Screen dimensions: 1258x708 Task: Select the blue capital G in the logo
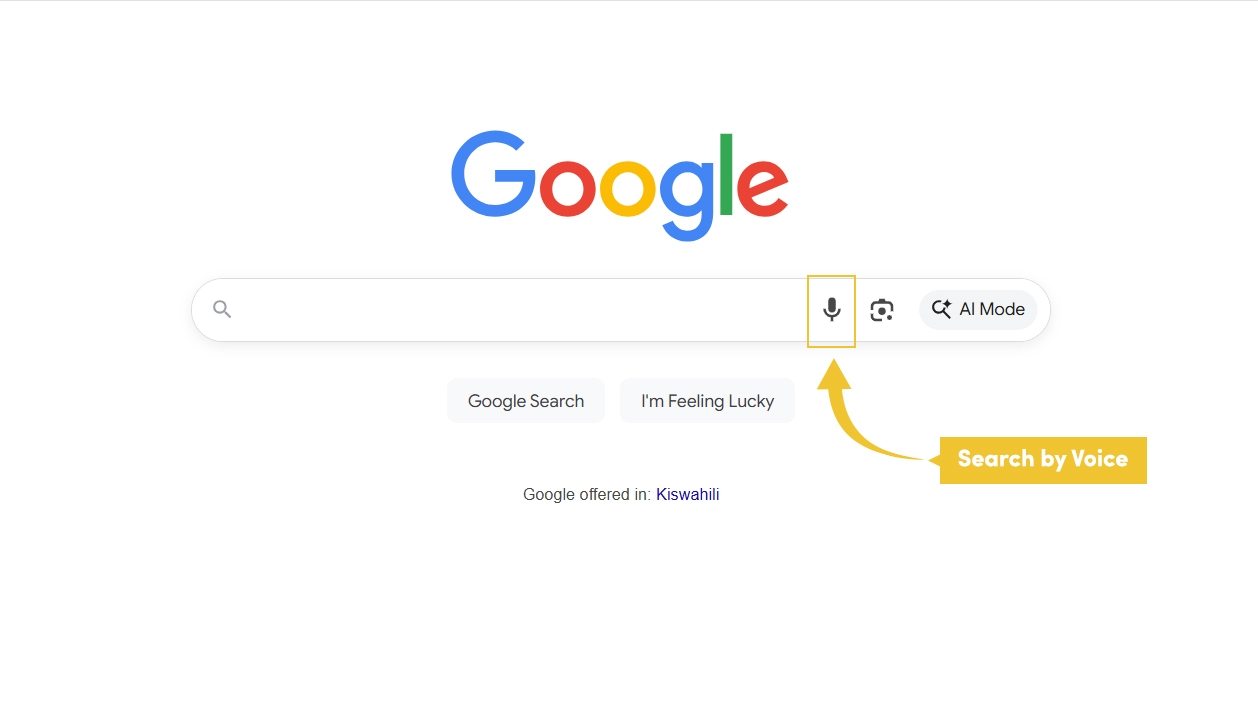coord(491,180)
